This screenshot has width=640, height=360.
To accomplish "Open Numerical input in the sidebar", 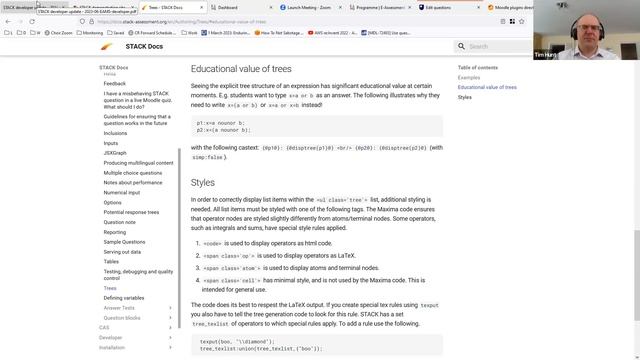I will (x=122, y=192).
